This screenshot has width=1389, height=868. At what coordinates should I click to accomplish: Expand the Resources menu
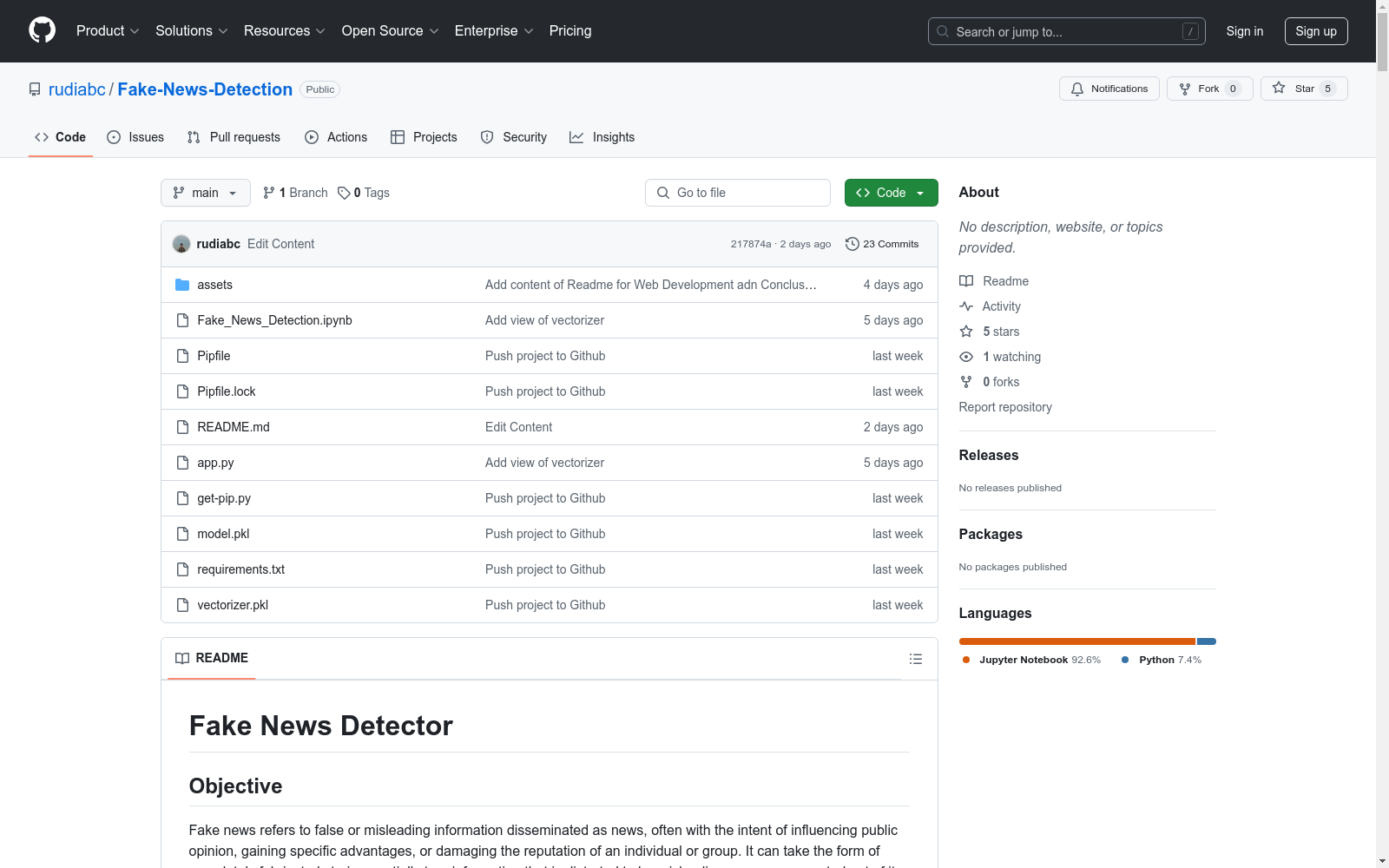285,30
